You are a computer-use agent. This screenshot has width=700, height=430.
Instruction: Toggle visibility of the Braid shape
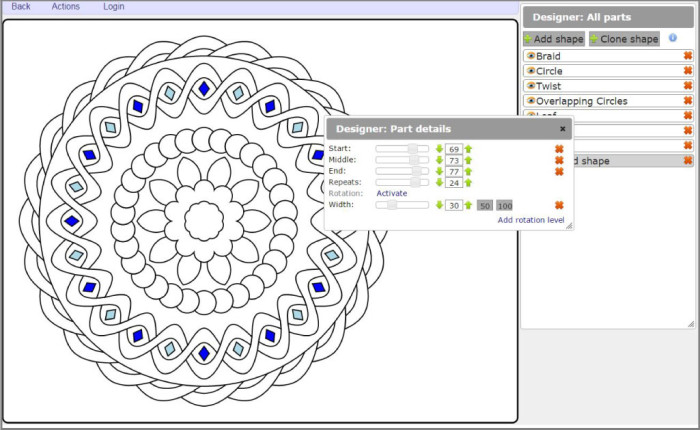pos(531,56)
